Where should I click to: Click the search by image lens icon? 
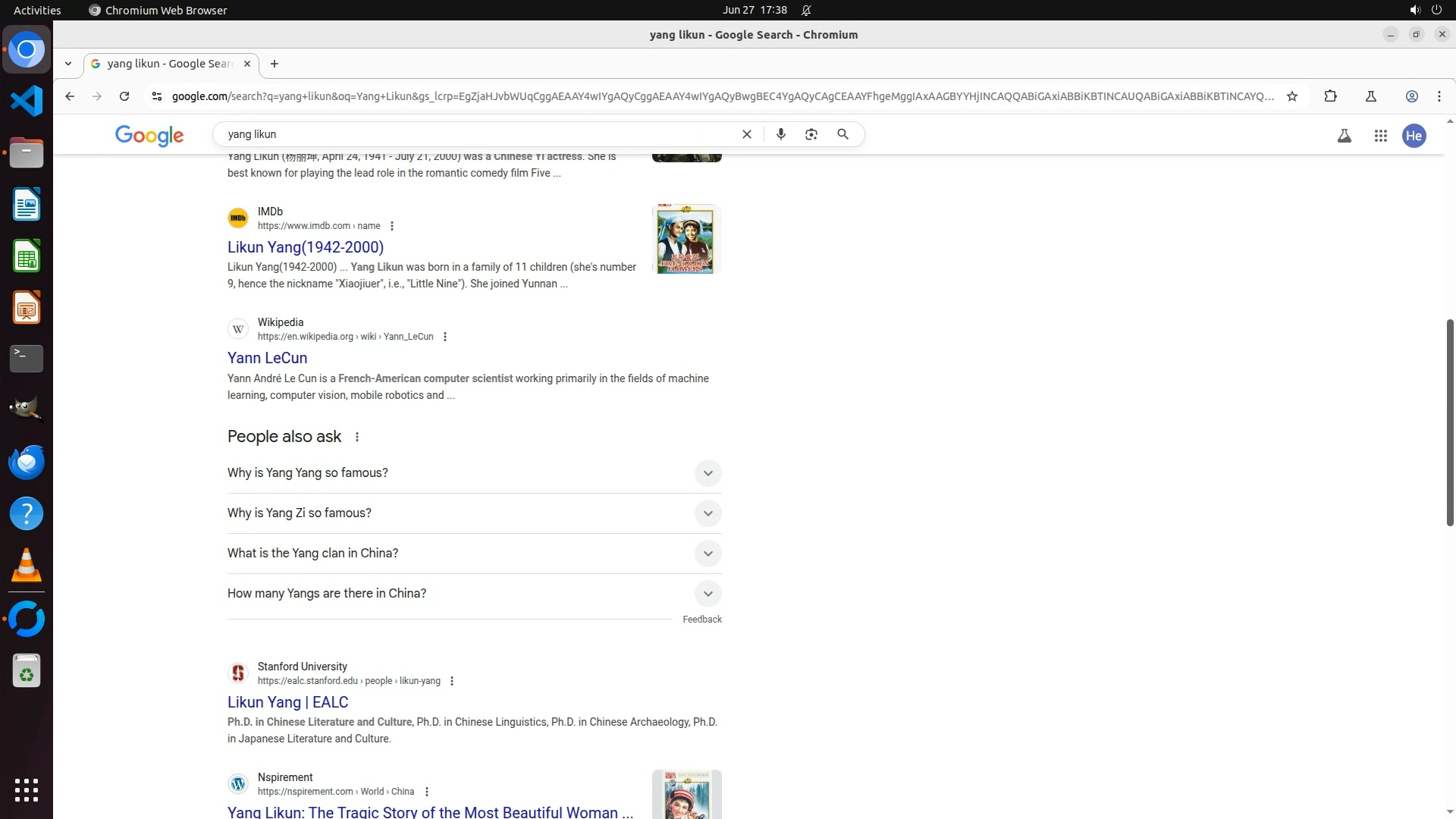(x=811, y=134)
